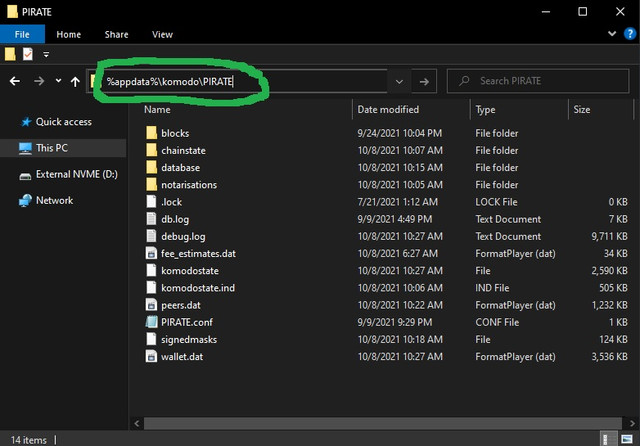Open Help with the blue question icon
Screen dimensions: 640x446
630,33
